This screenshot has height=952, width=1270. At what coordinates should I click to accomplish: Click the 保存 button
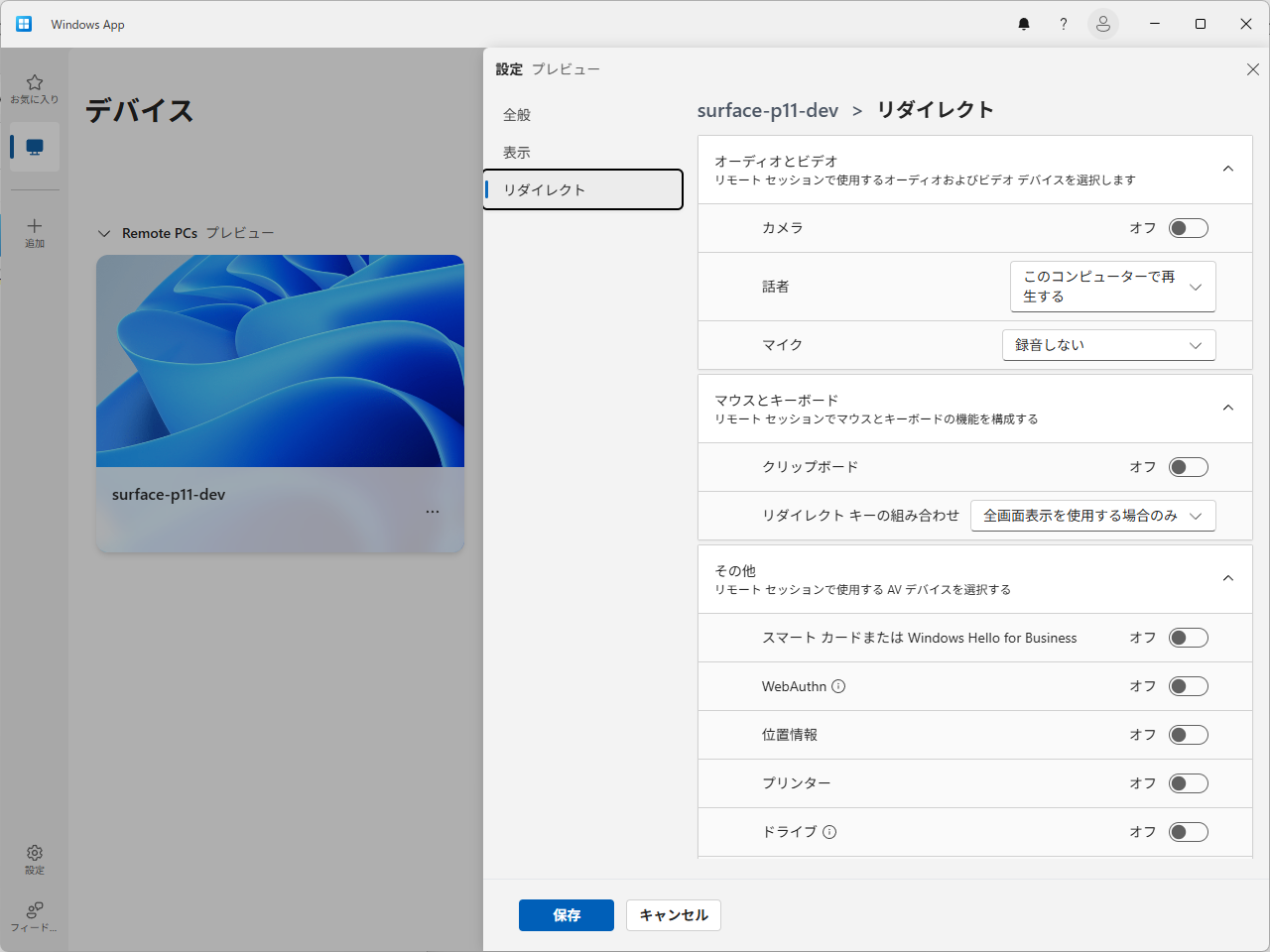click(567, 915)
